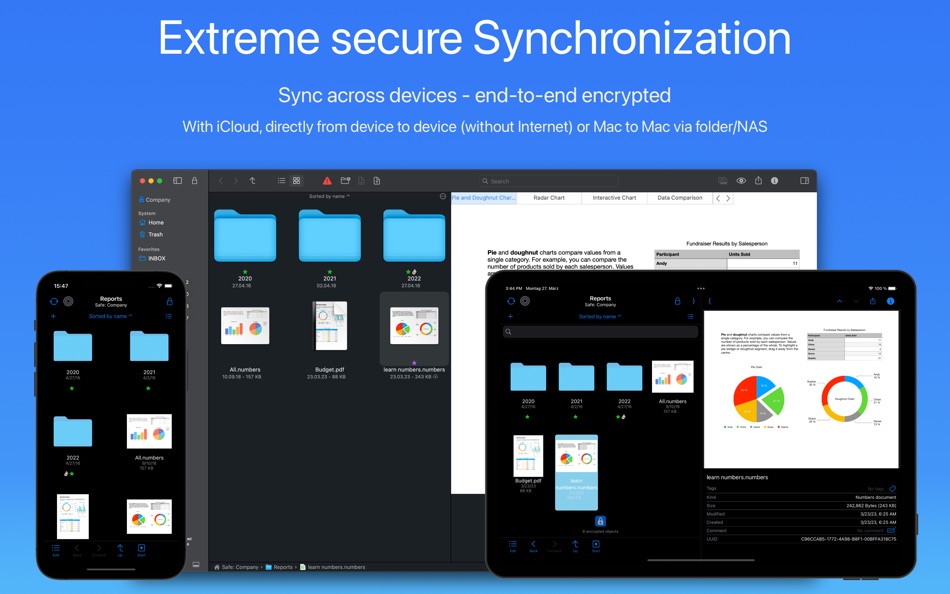This screenshot has height=594, width=950.
Task: Tap Back in iPad bottom toolbar
Action: point(533,546)
